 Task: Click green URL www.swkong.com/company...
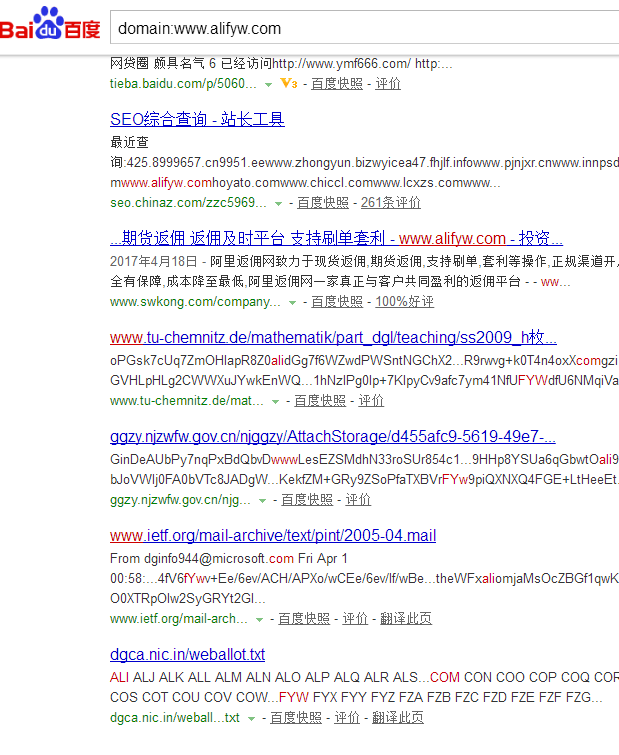(195, 302)
